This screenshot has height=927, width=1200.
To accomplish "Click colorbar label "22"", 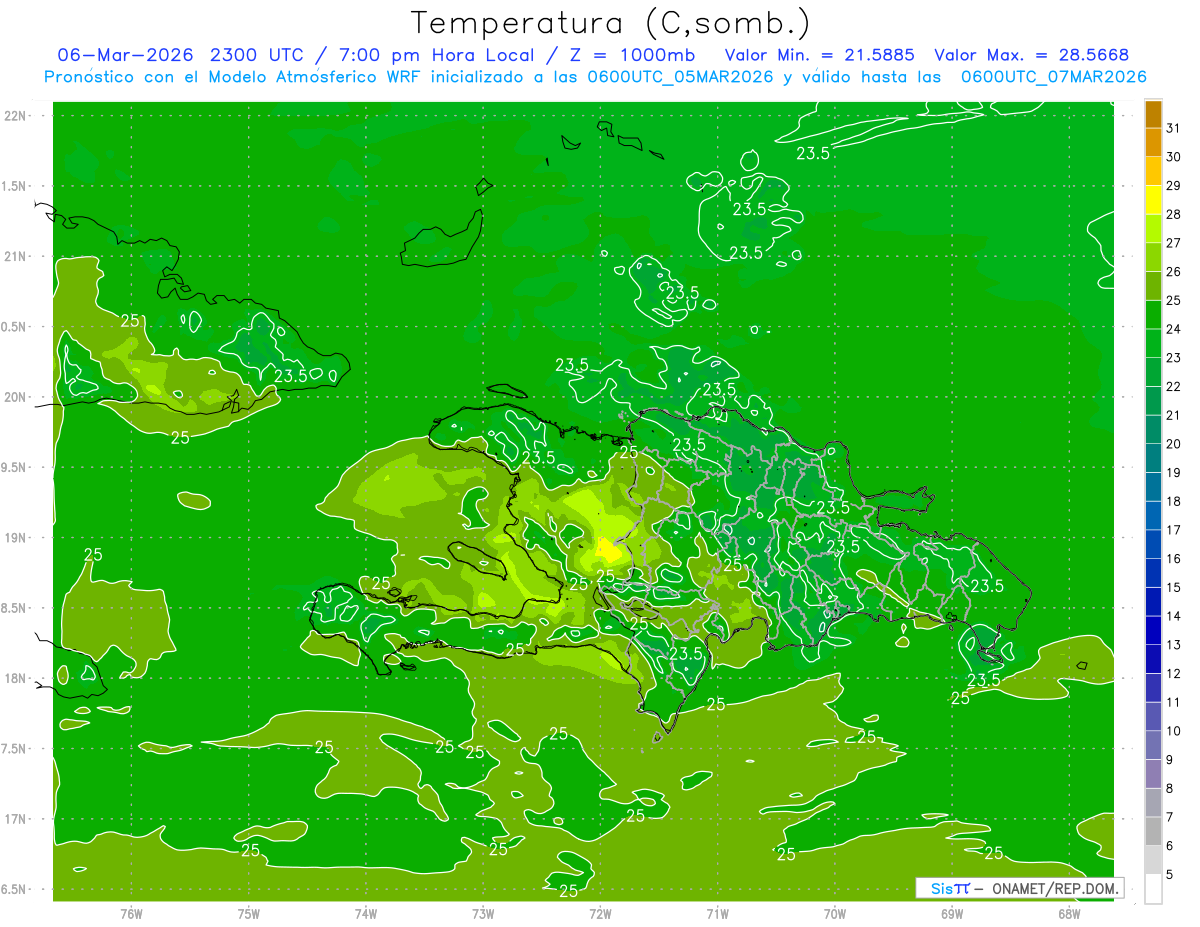I will click(x=1174, y=386).
